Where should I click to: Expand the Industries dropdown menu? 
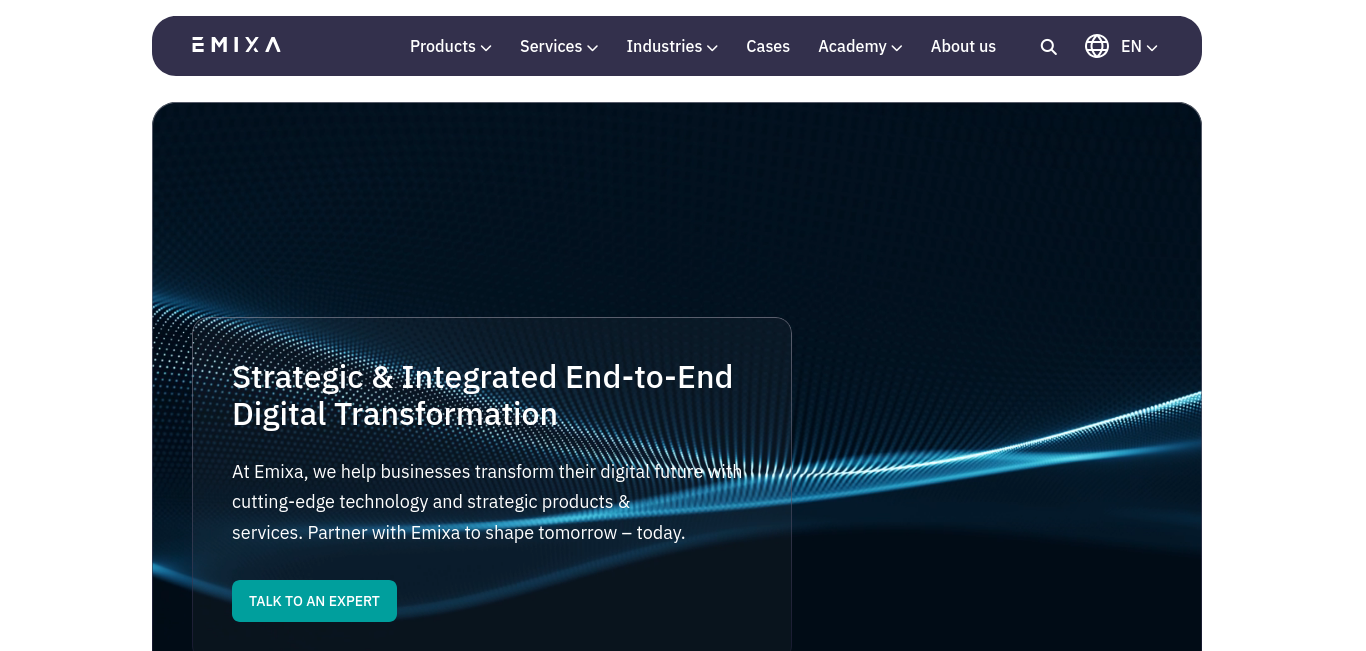(672, 47)
